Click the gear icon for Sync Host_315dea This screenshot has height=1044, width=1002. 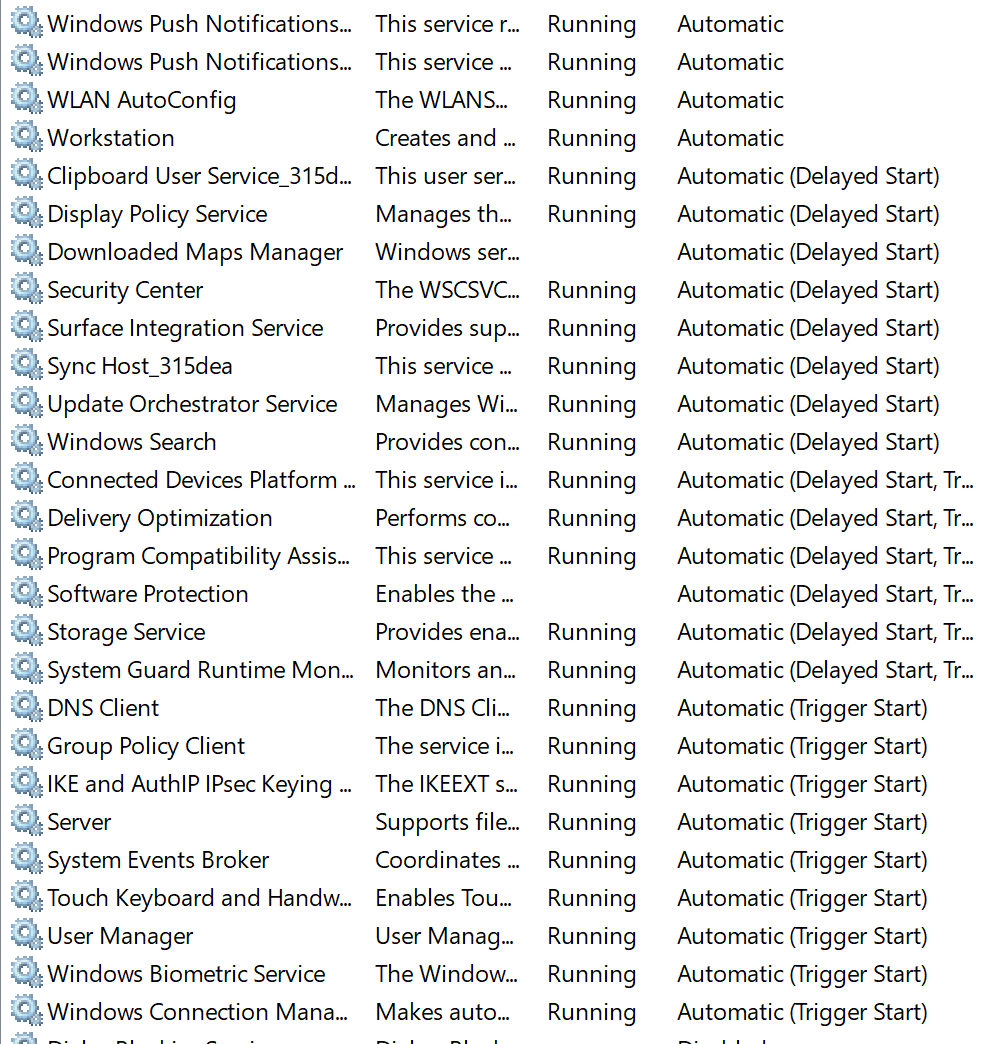point(27,364)
